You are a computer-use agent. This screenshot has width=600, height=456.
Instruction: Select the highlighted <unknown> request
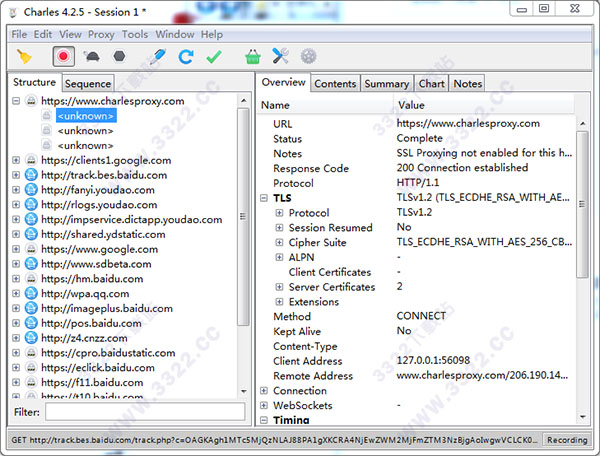click(x=86, y=116)
